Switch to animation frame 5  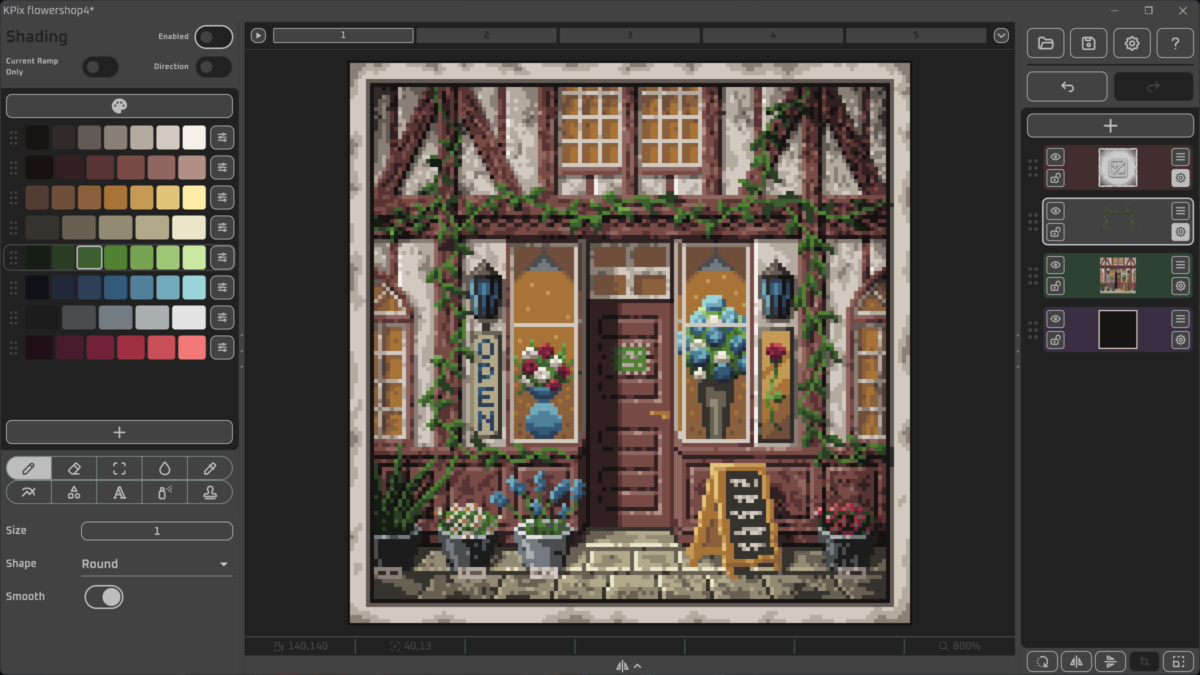(x=915, y=35)
